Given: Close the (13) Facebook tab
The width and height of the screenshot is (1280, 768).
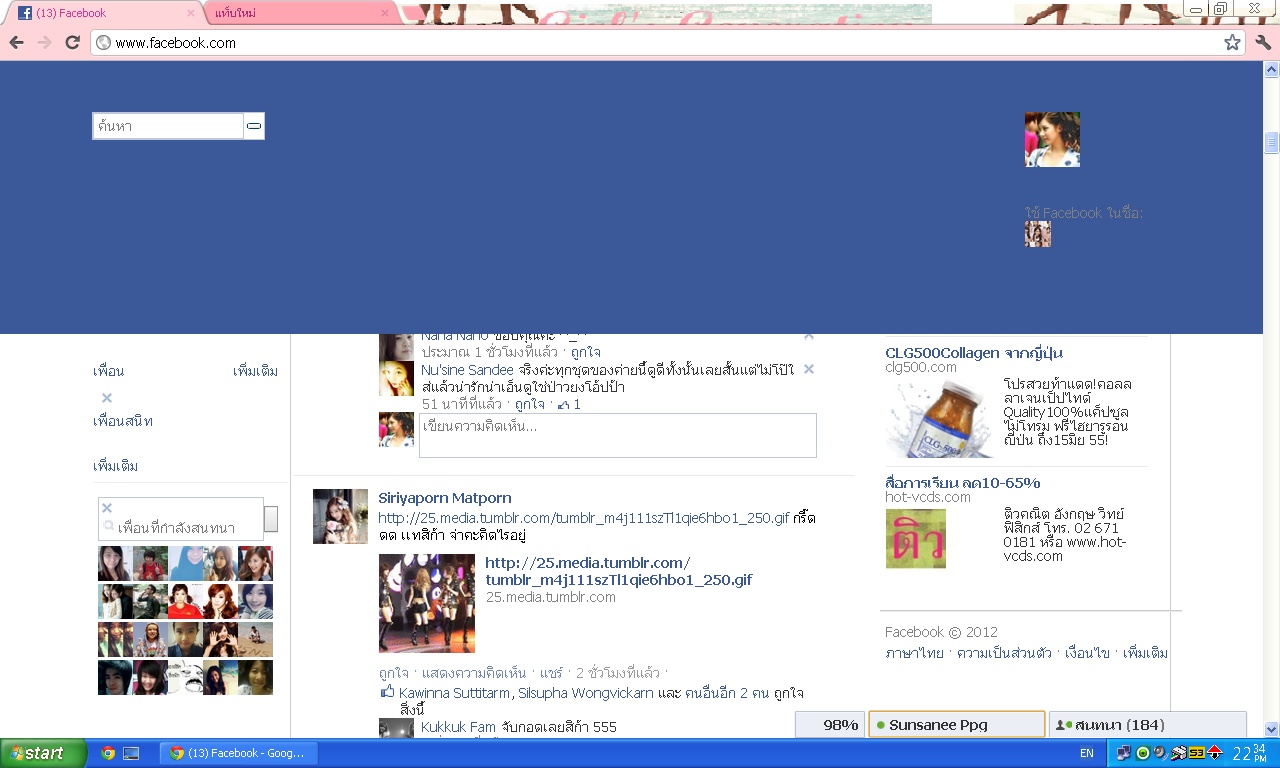Looking at the screenshot, I should [190, 13].
